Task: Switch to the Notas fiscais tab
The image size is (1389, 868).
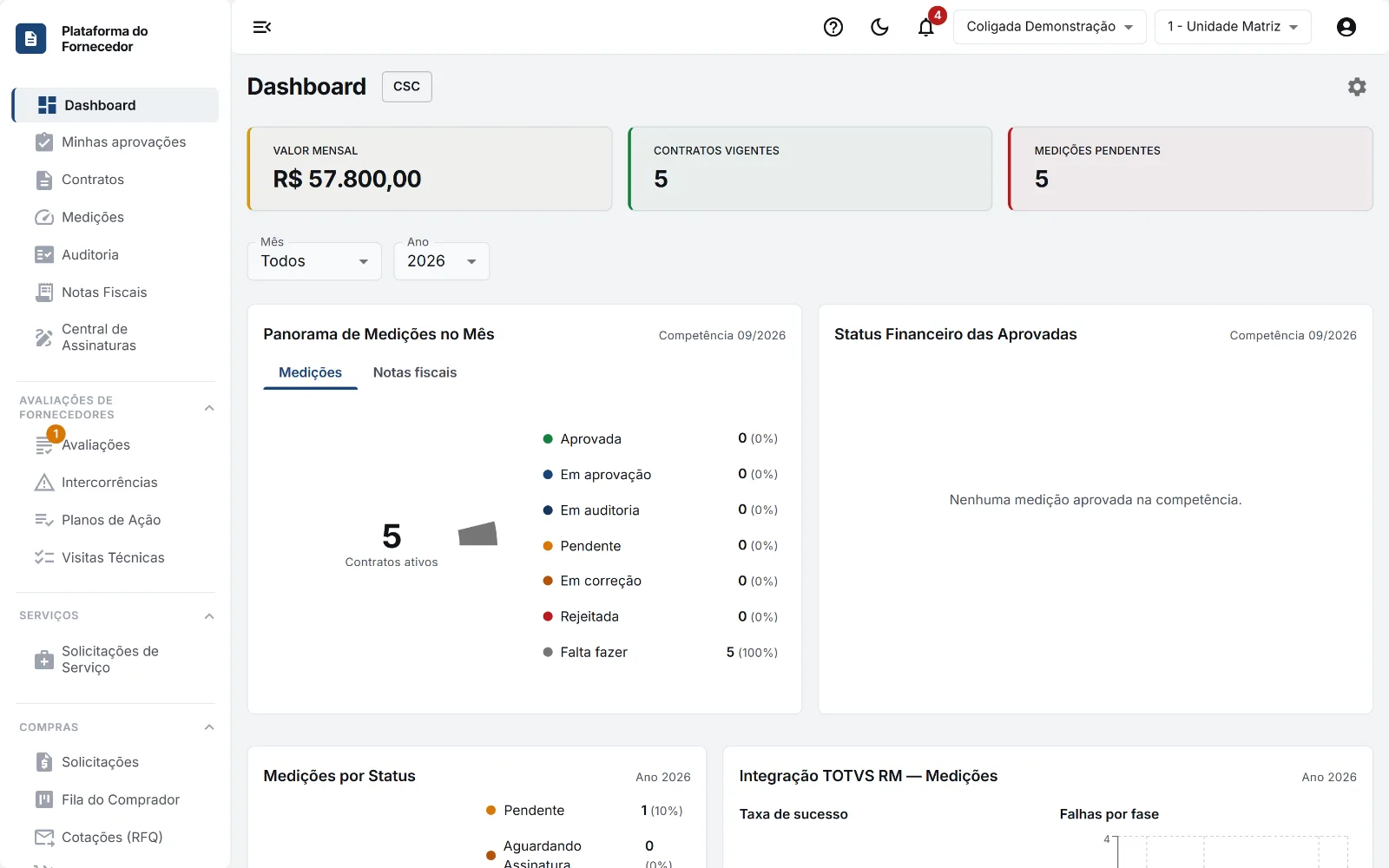Action: (415, 372)
